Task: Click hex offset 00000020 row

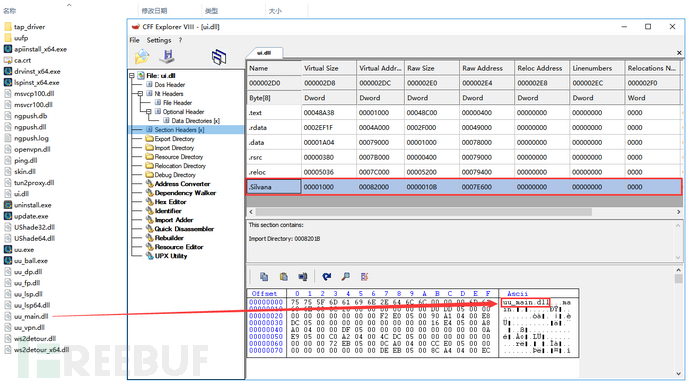Action: (266, 316)
